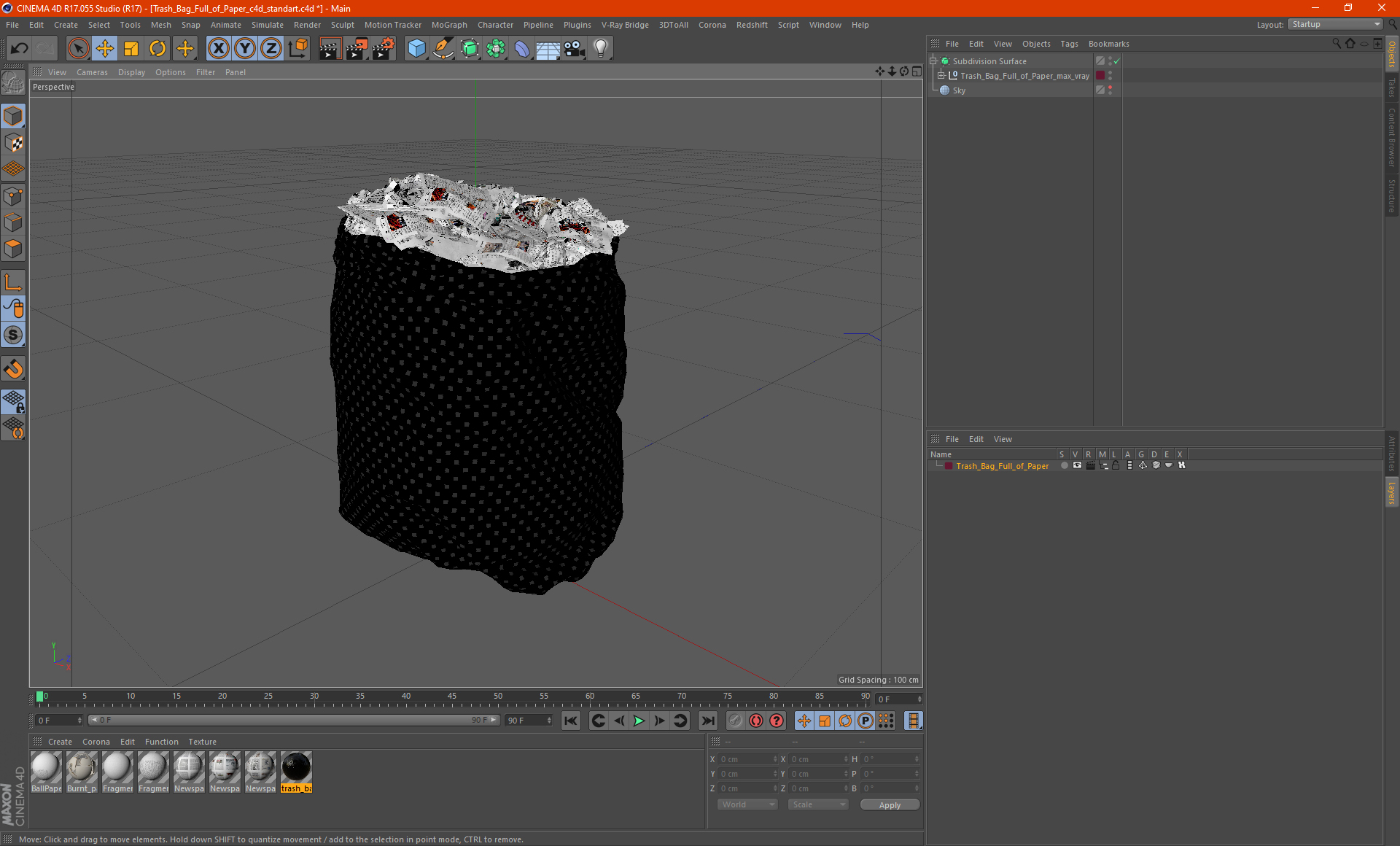Open the Redshift menu
This screenshot has width=1400, height=846.
pos(752,25)
